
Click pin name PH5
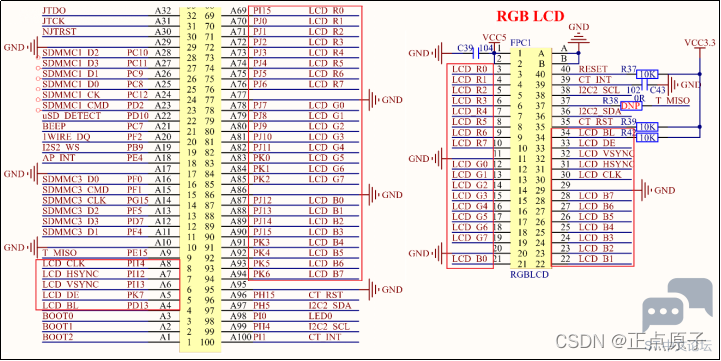click(261, 305)
